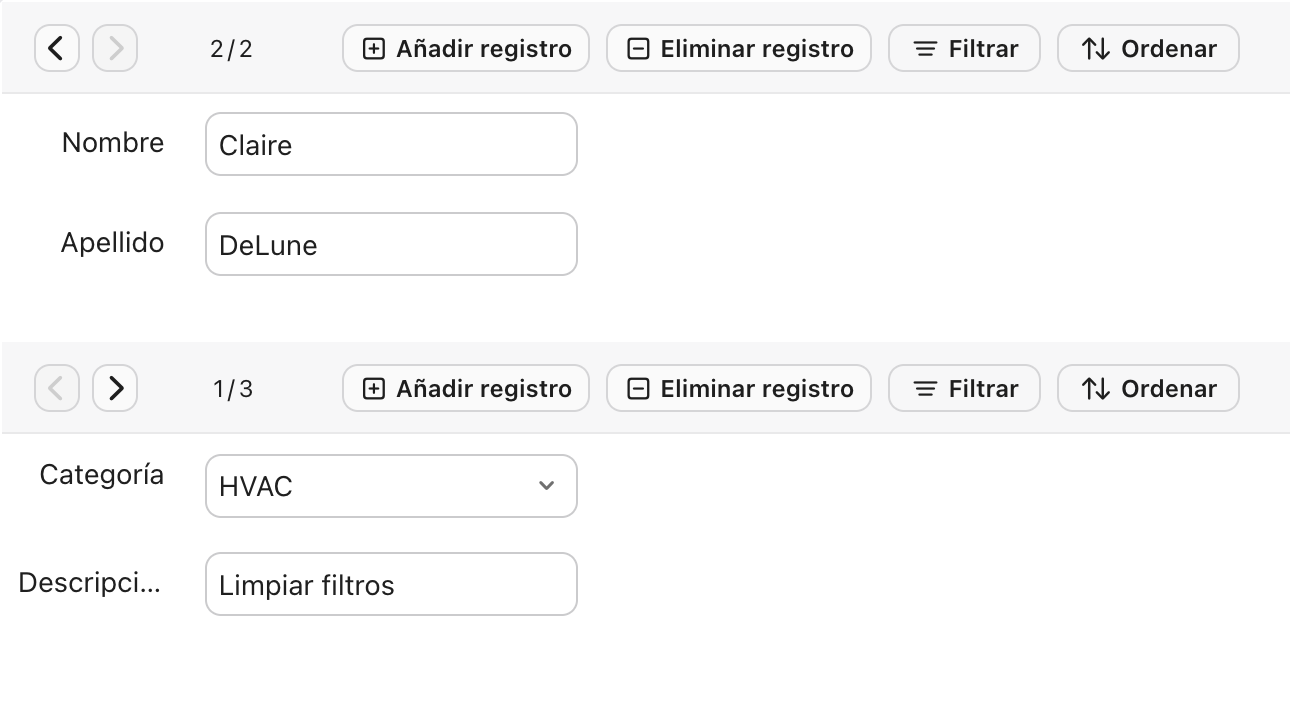Click bottom Filtrar button
Image resolution: width=1290 pixels, height=702 pixels.
(964, 388)
